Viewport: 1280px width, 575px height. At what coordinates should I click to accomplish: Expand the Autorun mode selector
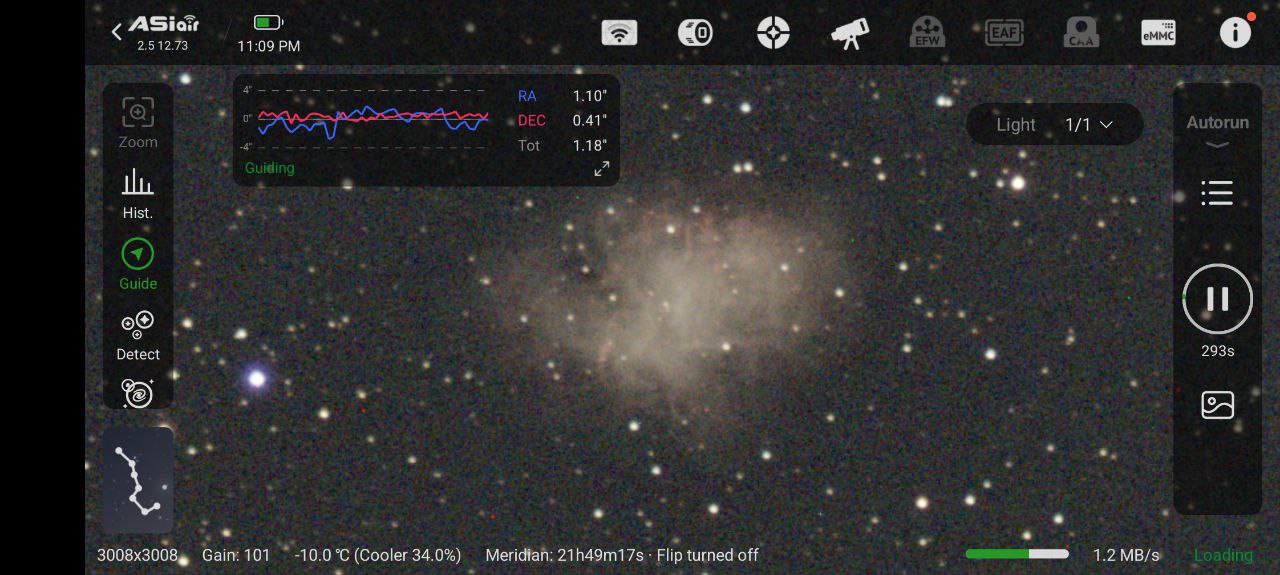[x=1217, y=130]
